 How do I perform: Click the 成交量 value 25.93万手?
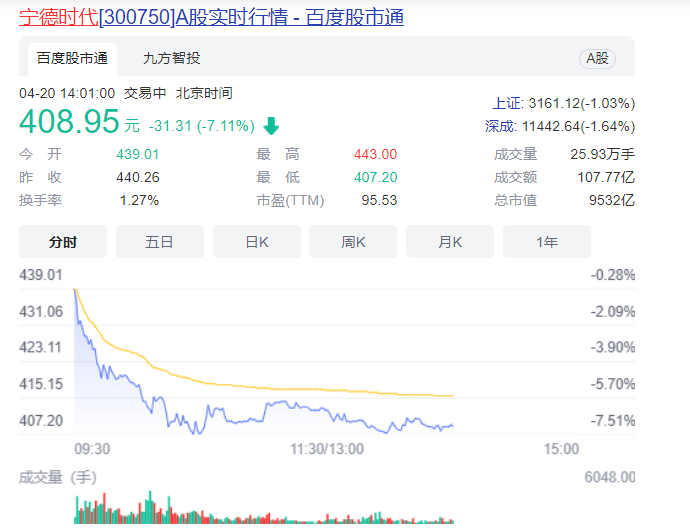click(x=602, y=154)
